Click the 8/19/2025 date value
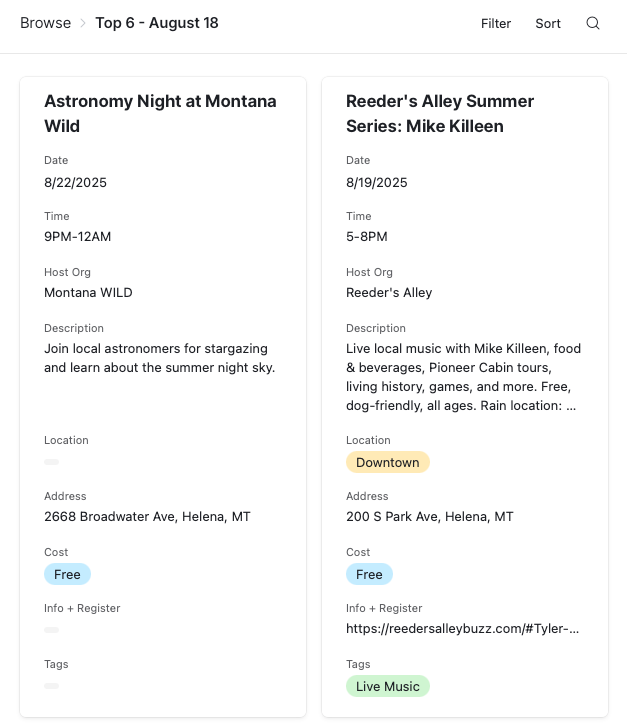Screen dimensions: 627x727 coord(376,182)
